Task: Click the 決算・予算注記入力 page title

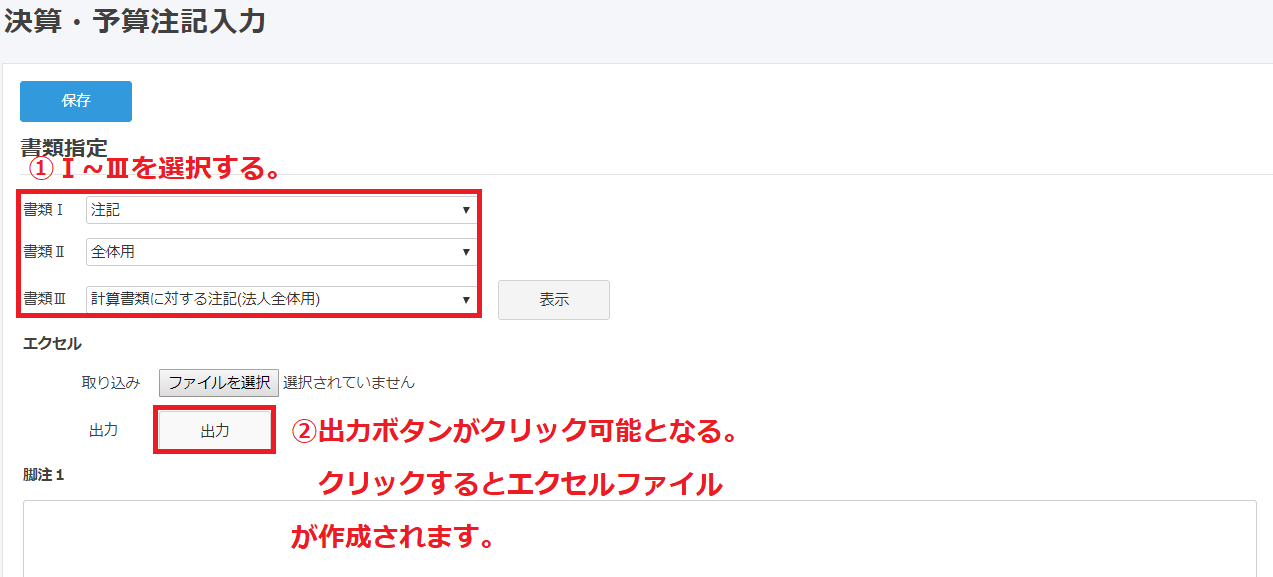Action: (x=135, y=21)
